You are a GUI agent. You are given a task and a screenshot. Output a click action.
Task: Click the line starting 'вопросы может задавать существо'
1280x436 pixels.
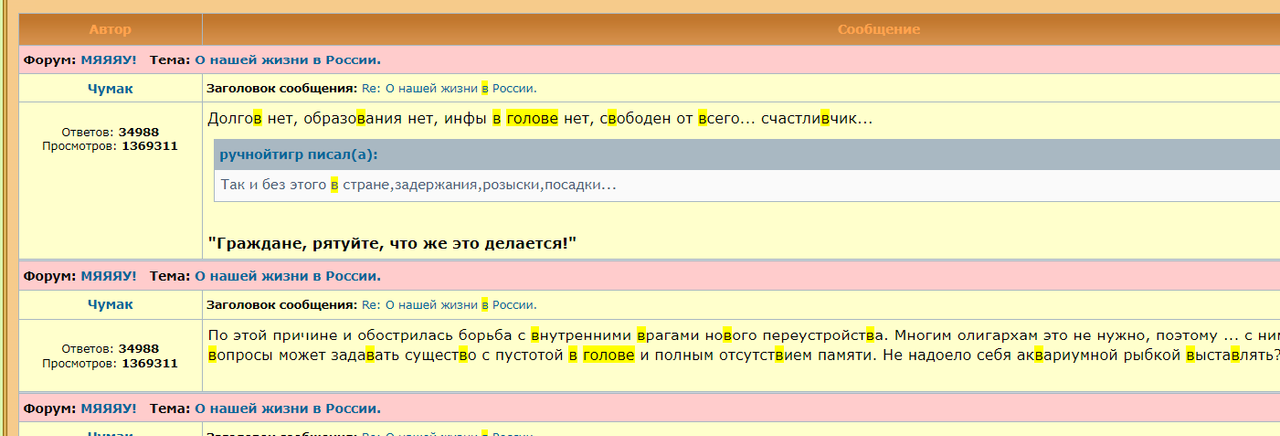[x=743, y=355]
